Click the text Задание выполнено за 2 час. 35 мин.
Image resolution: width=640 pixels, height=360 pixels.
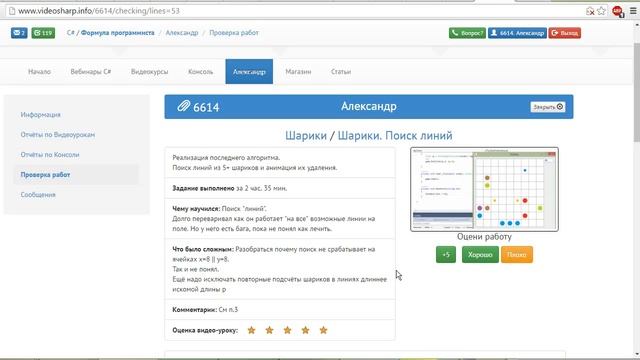(x=229, y=188)
